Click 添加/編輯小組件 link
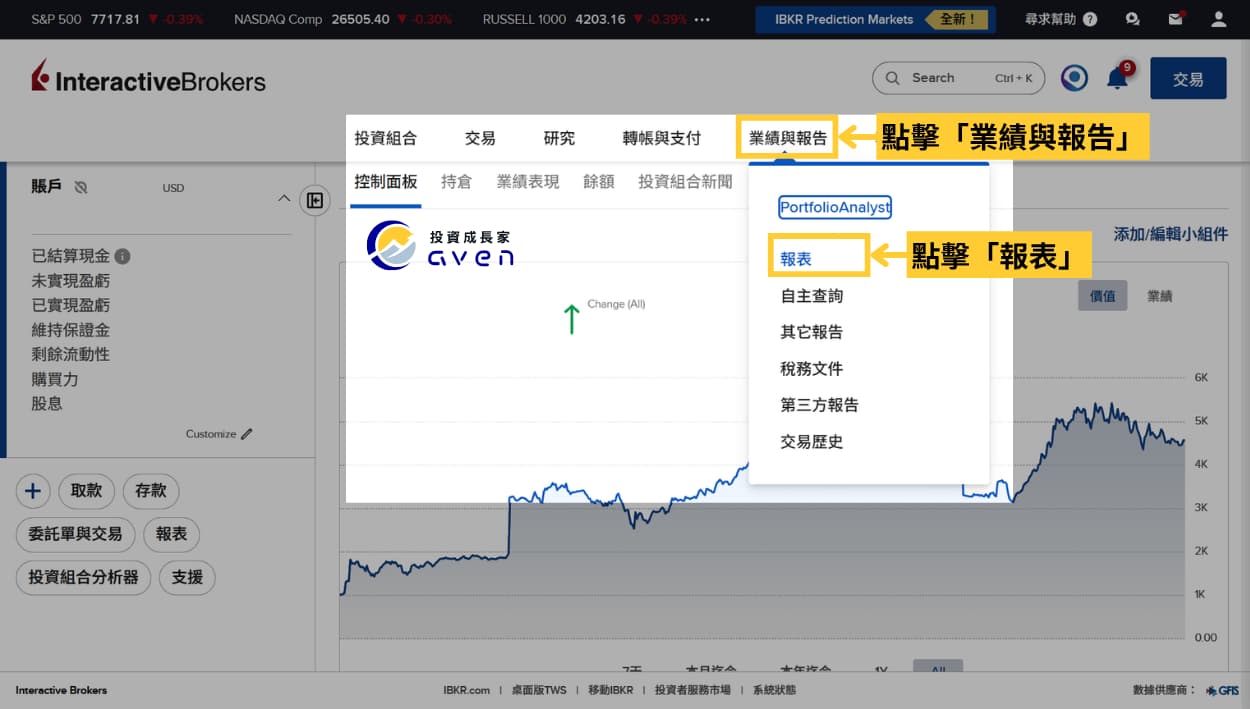This screenshot has width=1250, height=709. (1171, 234)
